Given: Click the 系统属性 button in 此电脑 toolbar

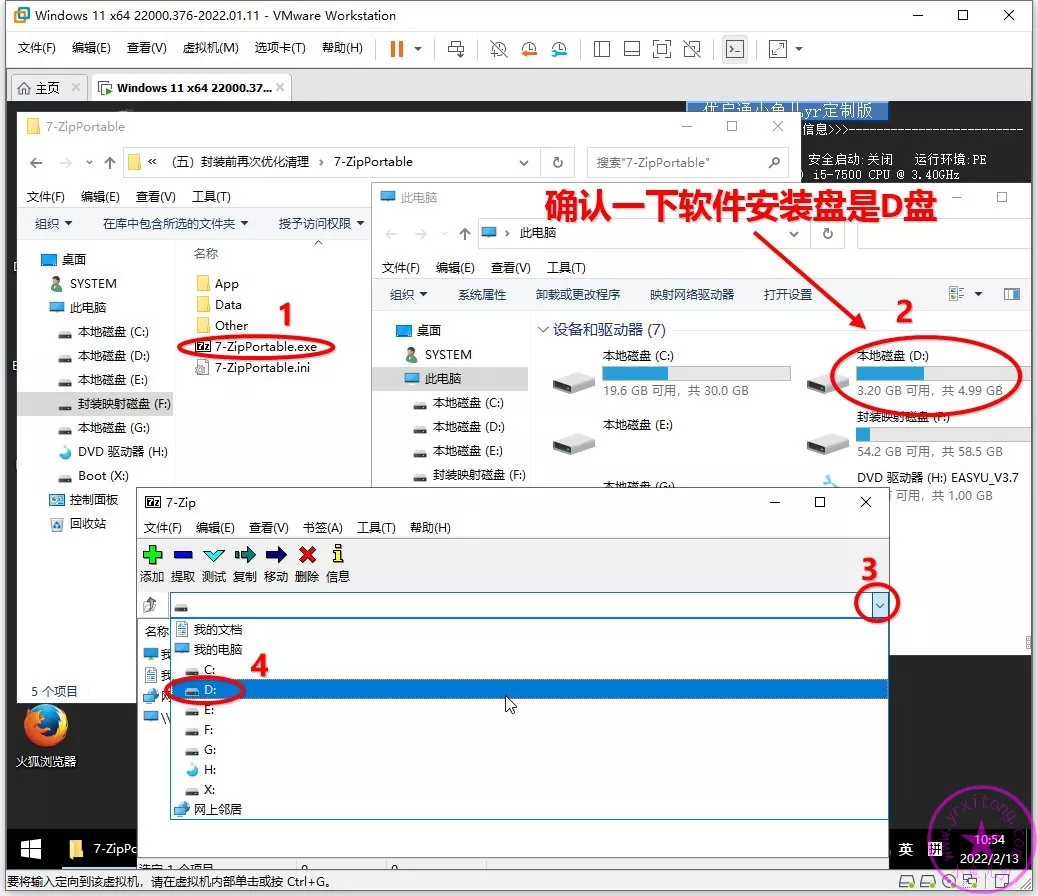Looking at the screenshot, I should pyautogui.click(x=482, y=295).
